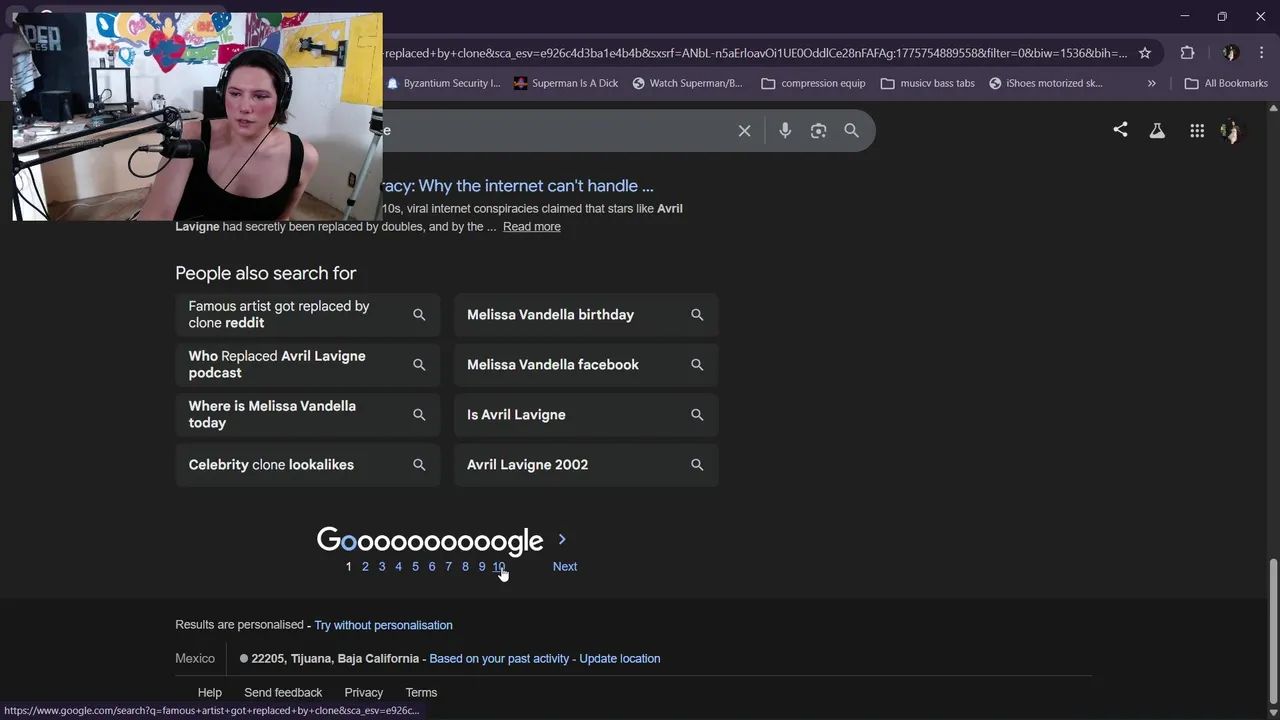This screenshot has width=1280, height=720.
Task: Open the Terms footer link
Action: pos(421,693)
